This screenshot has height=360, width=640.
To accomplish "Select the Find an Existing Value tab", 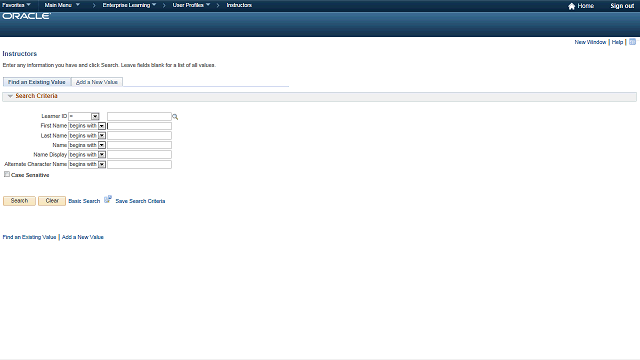I will point(37,82).
